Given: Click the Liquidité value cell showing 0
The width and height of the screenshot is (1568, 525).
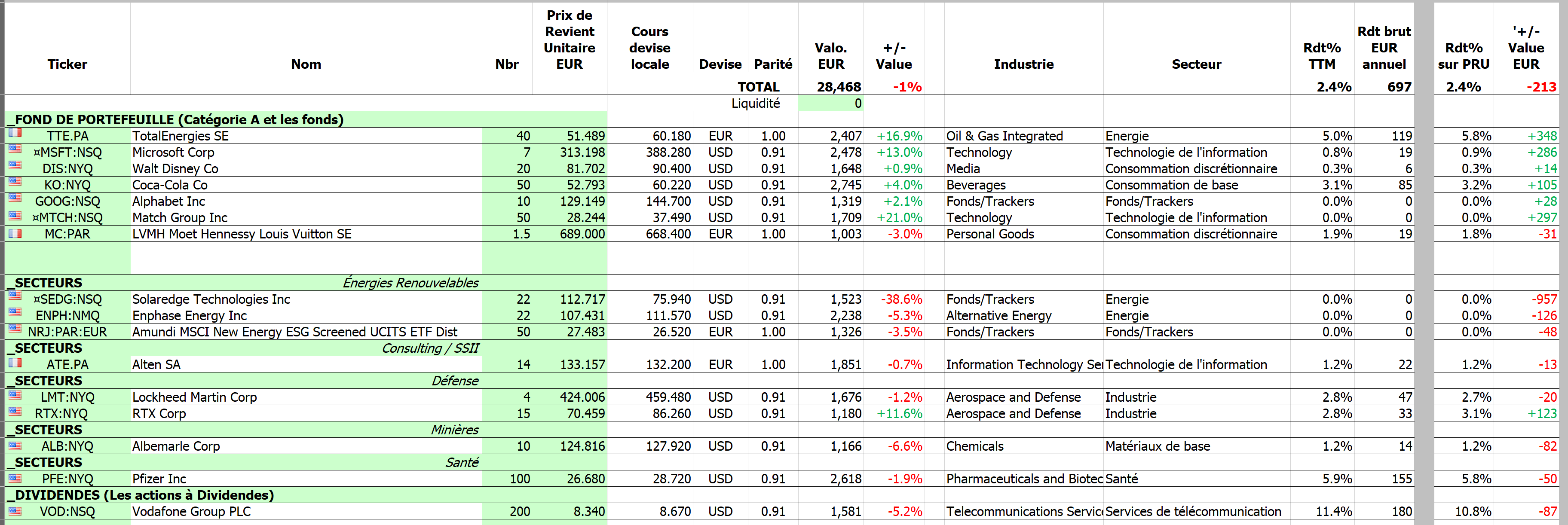Looking at the screenshot, I should coord(831,104).
